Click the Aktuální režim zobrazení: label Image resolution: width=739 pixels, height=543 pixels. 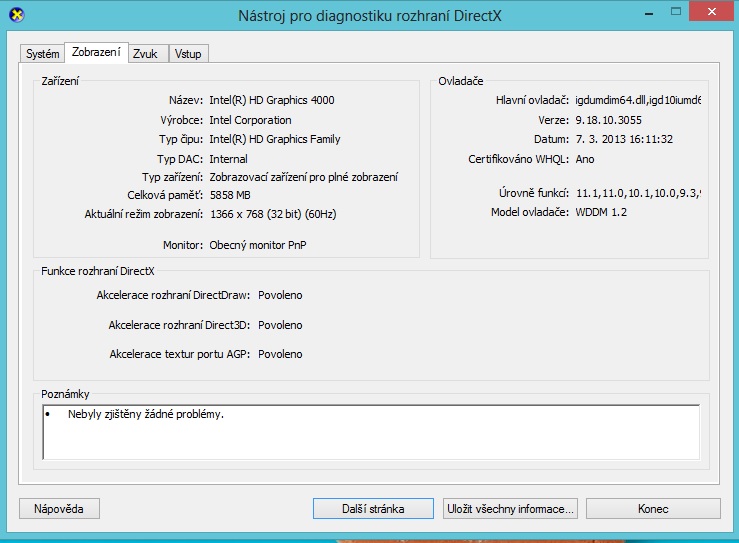tap(144, 214)
